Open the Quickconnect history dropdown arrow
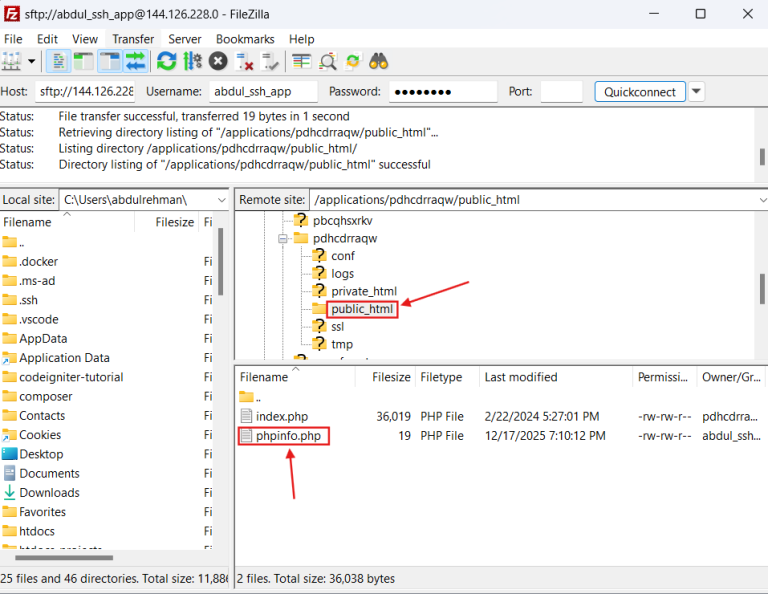Viewport: 768px width, 594px height. 697,92
